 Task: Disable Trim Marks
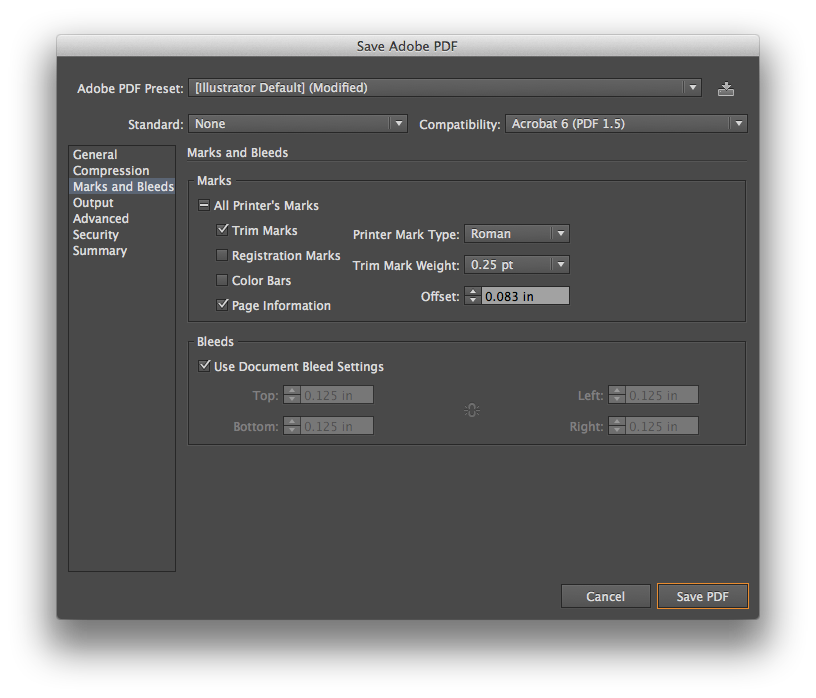(x=221, y=230)
